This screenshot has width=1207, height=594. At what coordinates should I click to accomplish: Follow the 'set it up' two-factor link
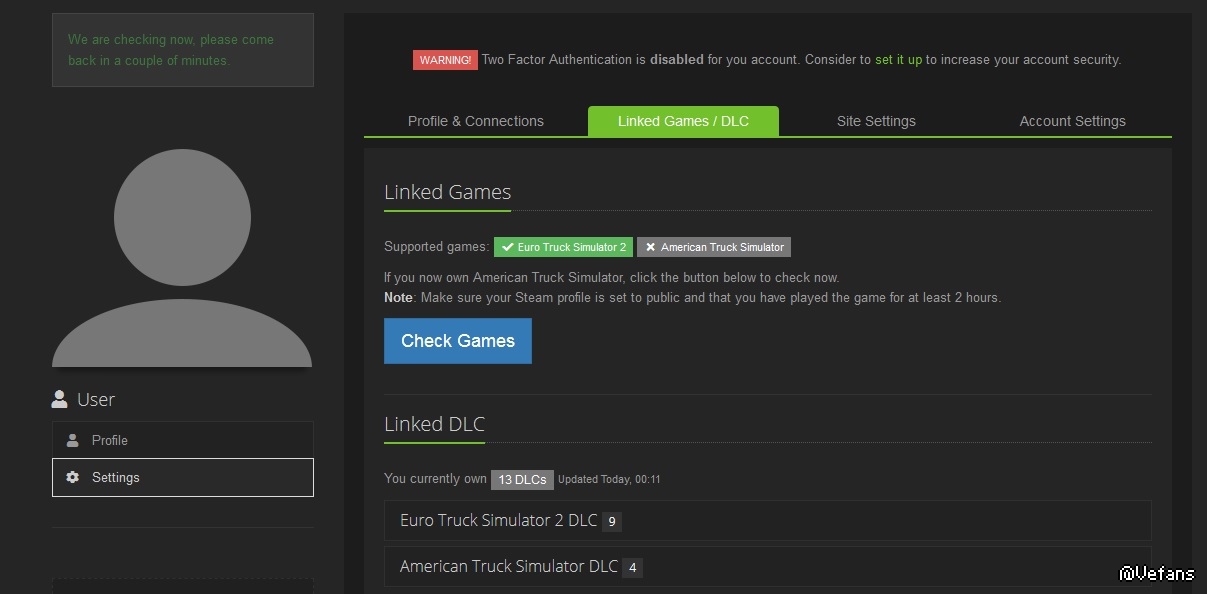click(x=898, y=60)
